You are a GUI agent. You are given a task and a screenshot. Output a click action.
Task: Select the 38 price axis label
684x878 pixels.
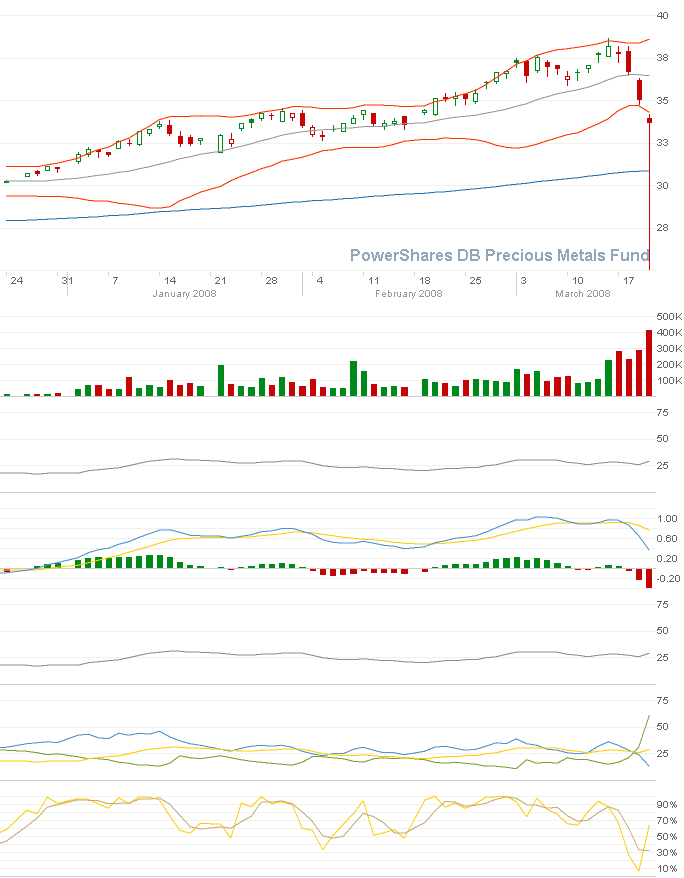(662, 58)
